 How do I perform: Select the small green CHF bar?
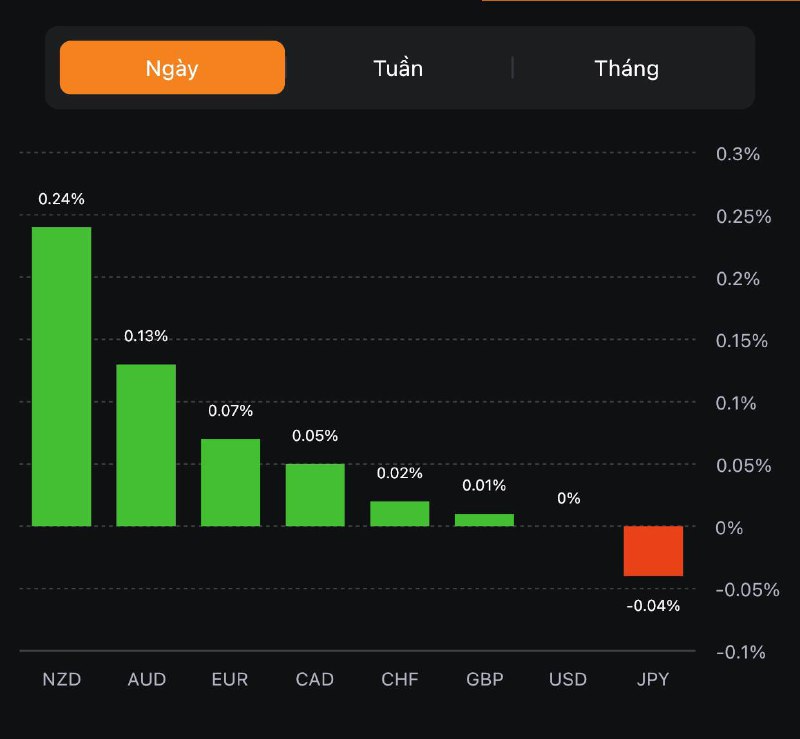pos(399,513)
